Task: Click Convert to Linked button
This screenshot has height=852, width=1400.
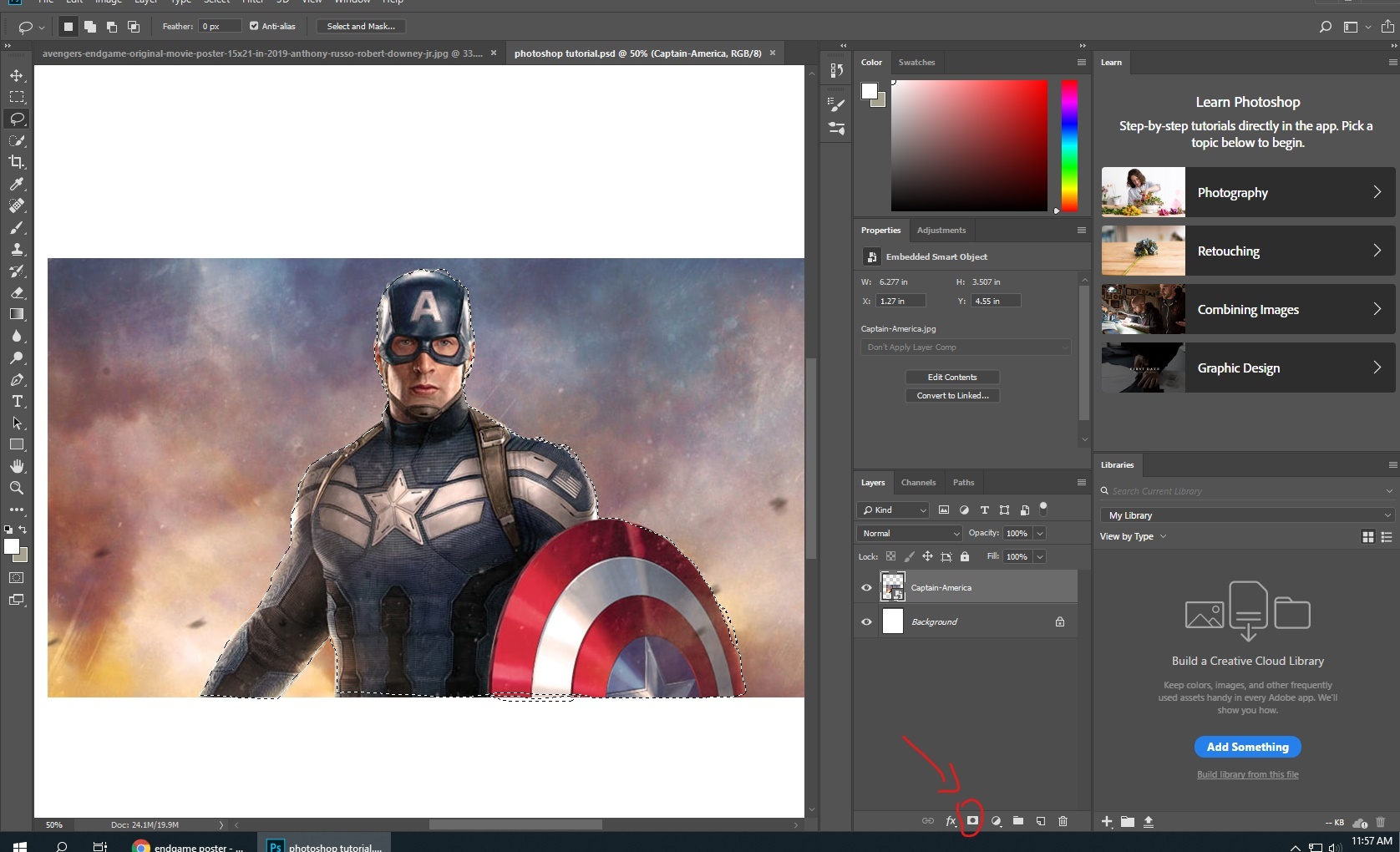Action: (952, 395)
